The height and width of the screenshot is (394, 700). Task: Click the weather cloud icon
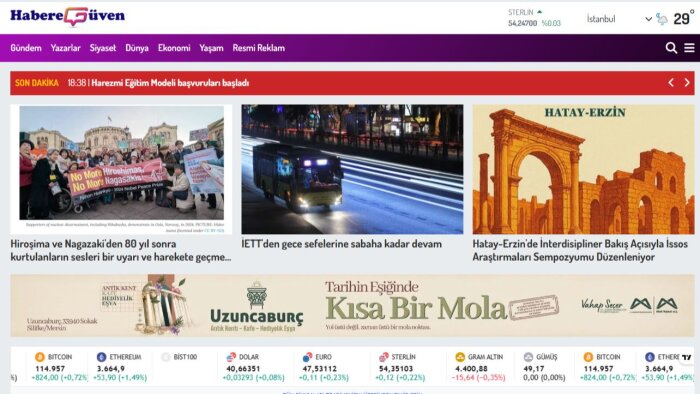pos(662,19)
